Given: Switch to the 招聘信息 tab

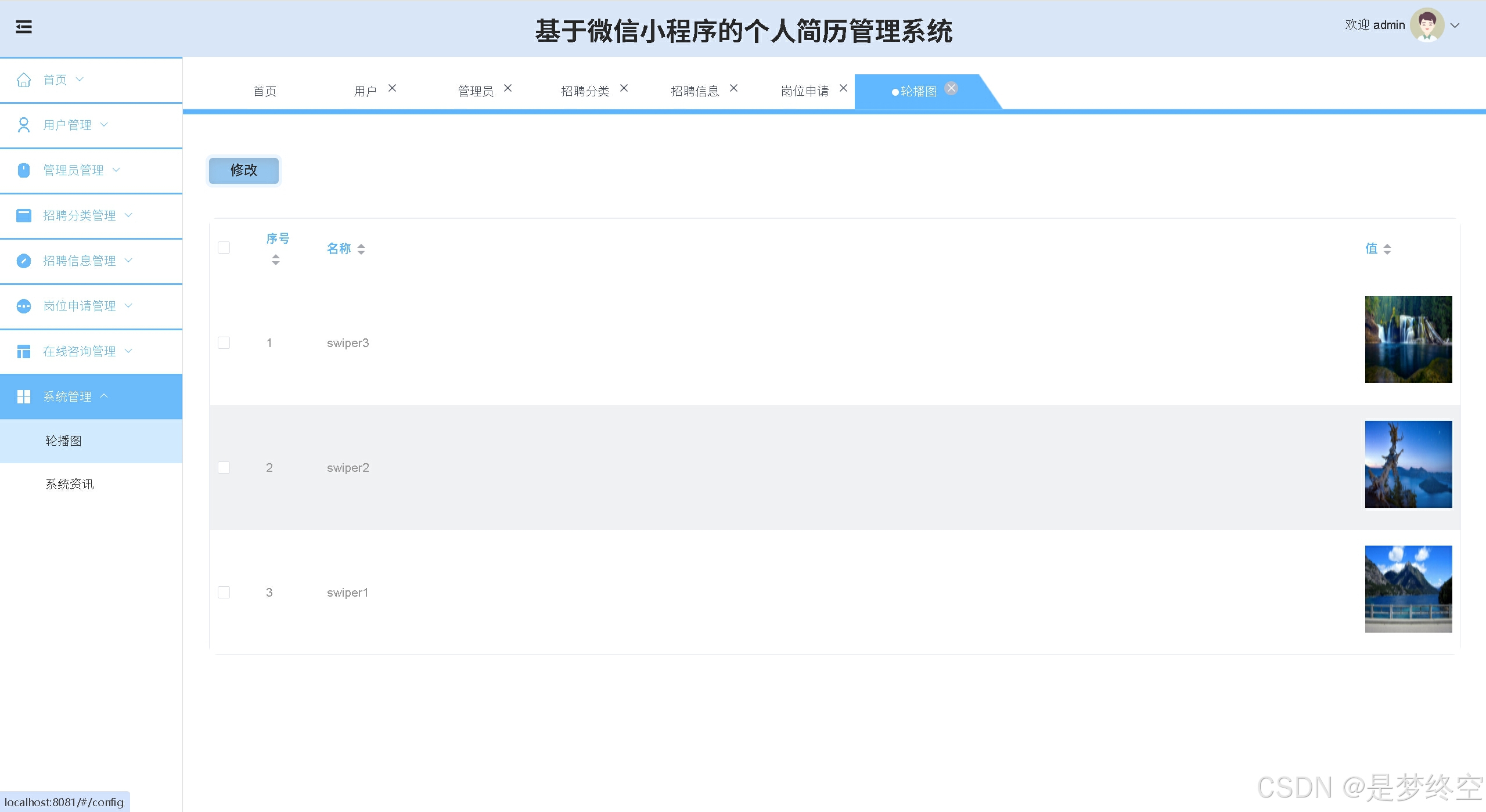Looking at the screenshot, I should point(695,91).
